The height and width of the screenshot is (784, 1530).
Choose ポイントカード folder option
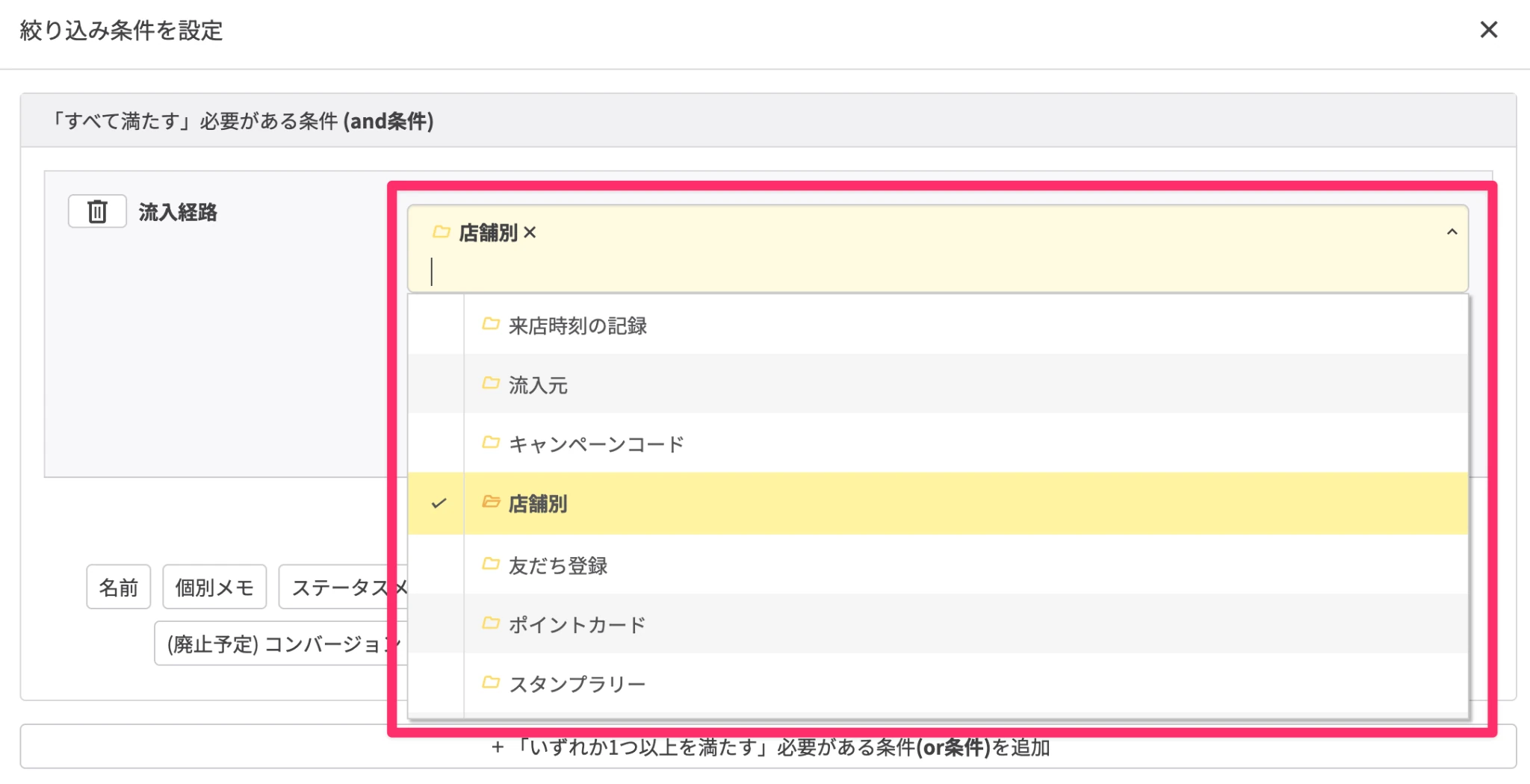click(x=938, y=624)
